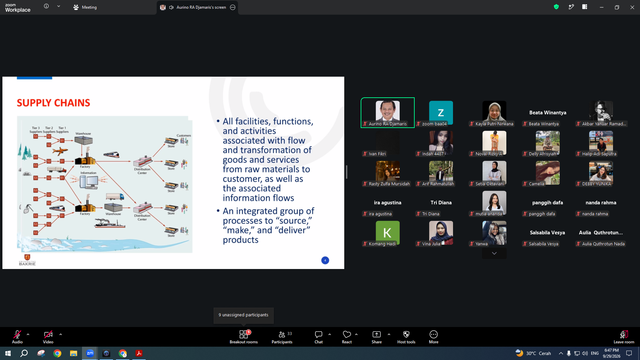The image size is (640, 360).
Task: Click the green encryption shield icon
Action: [556, 7]
